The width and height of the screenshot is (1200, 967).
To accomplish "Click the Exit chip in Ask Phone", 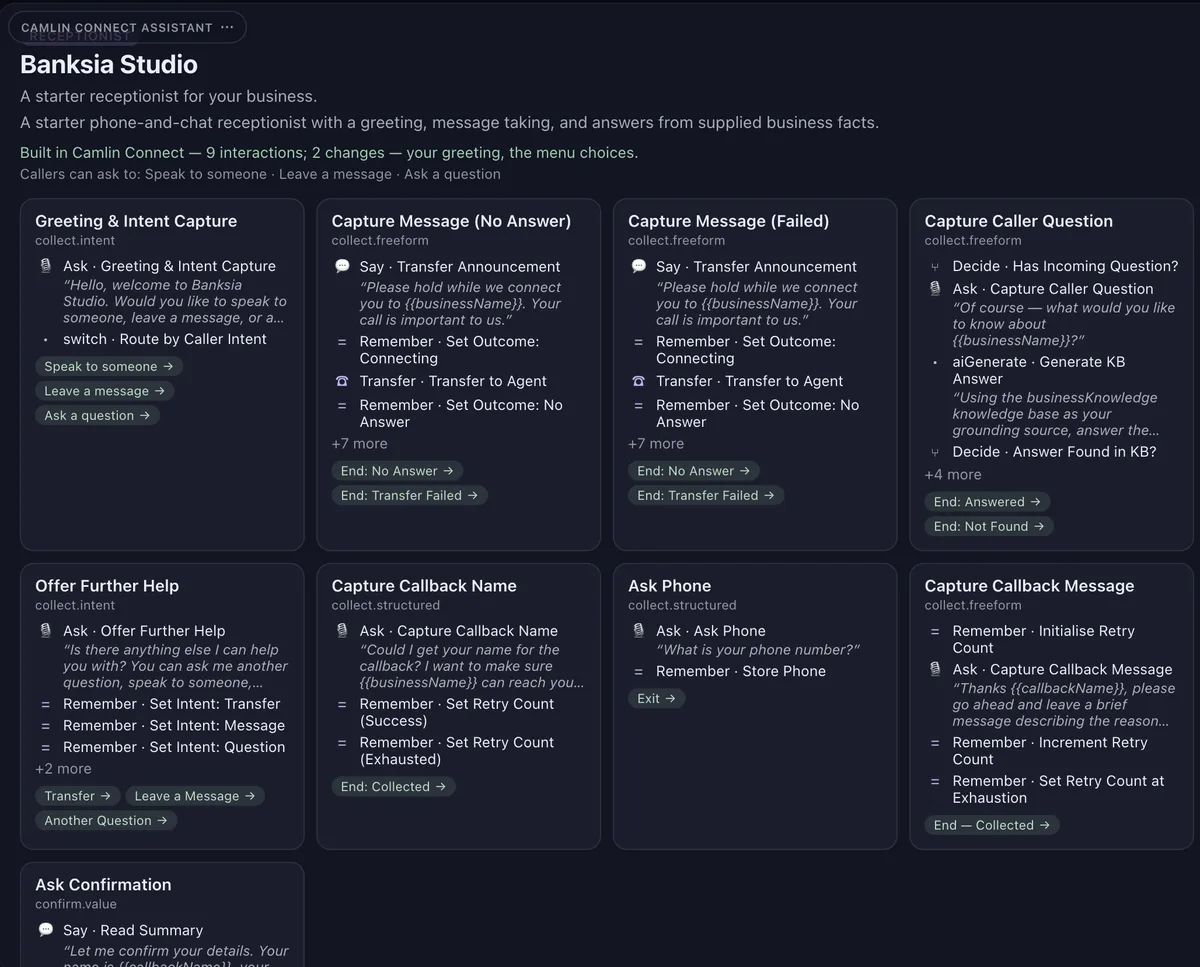I will [x=657, y=699].
